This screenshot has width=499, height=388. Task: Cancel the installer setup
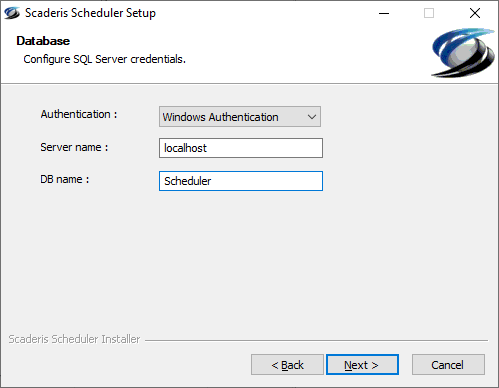[x=448, y=365]
